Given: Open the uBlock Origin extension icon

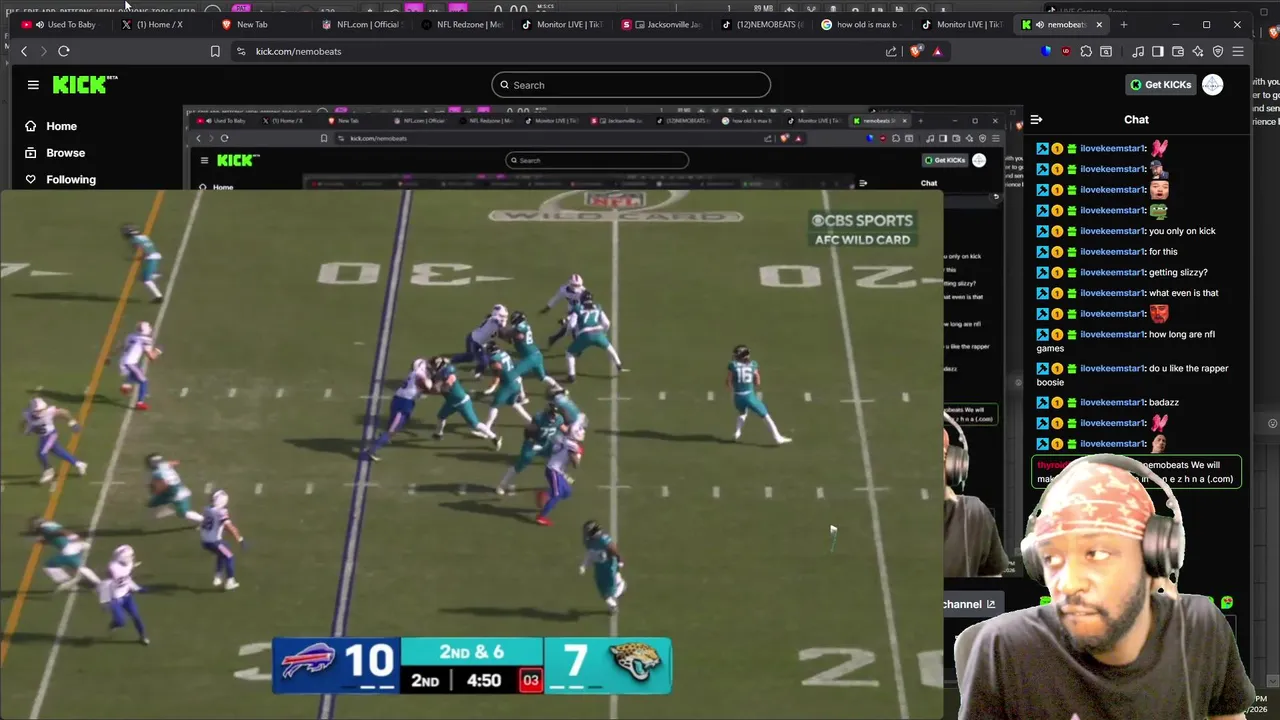Looking at the screenshot, I should point(1066,51).
